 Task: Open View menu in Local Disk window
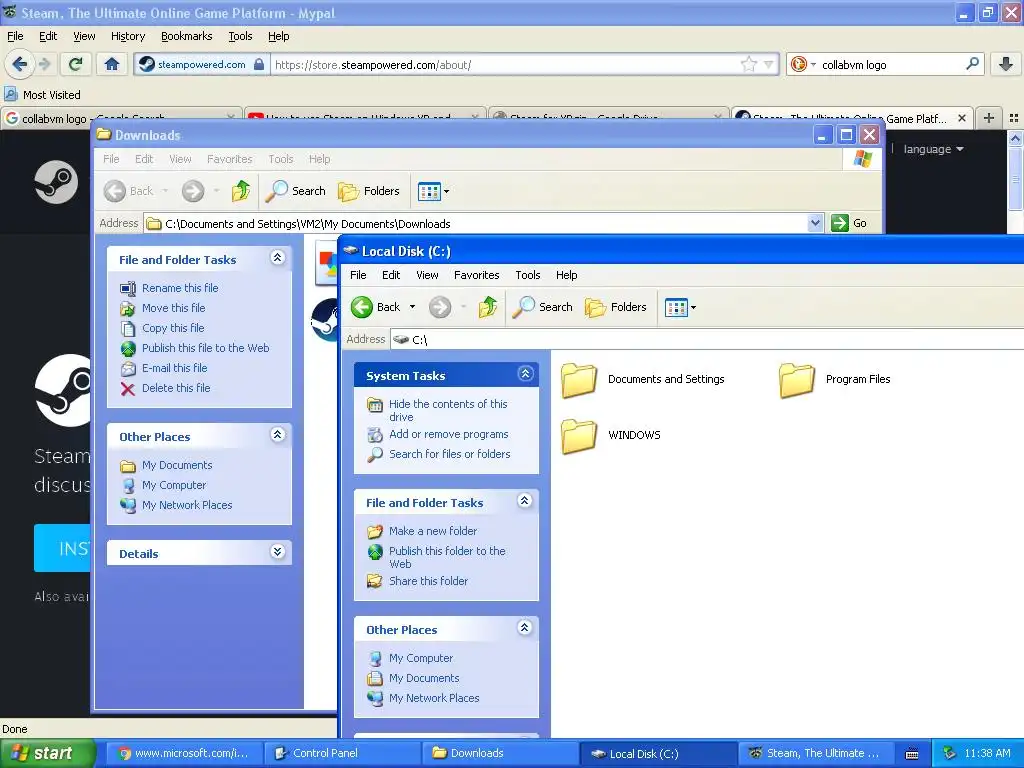coord(427,275)
